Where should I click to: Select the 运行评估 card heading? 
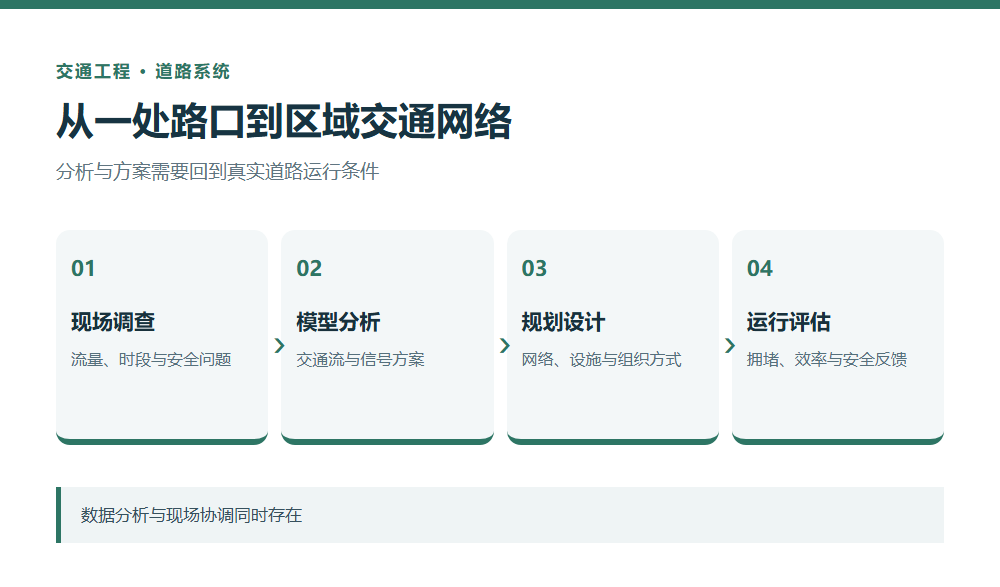[x=788, y=322]
